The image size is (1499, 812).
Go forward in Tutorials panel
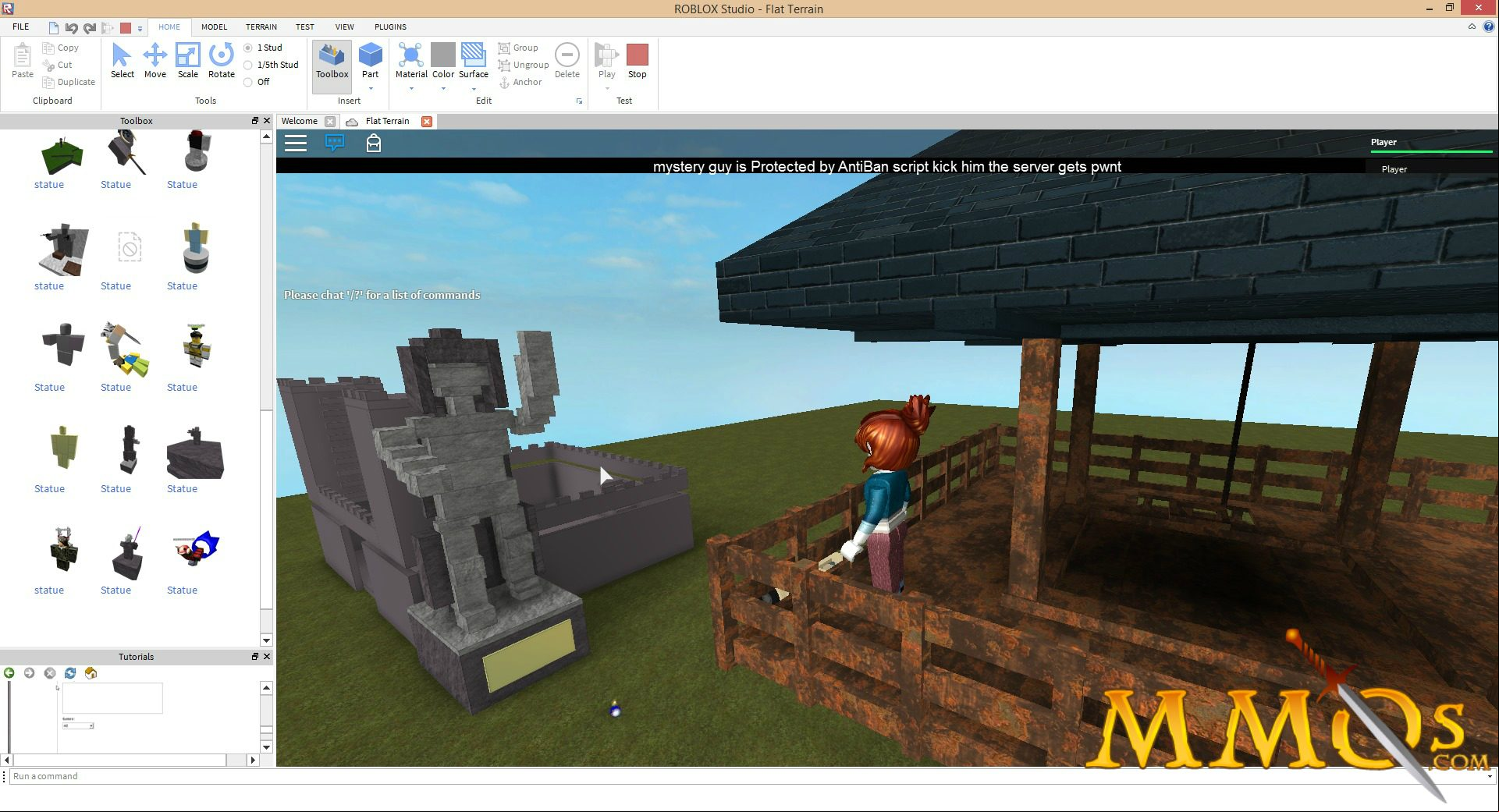click(30, 672)
